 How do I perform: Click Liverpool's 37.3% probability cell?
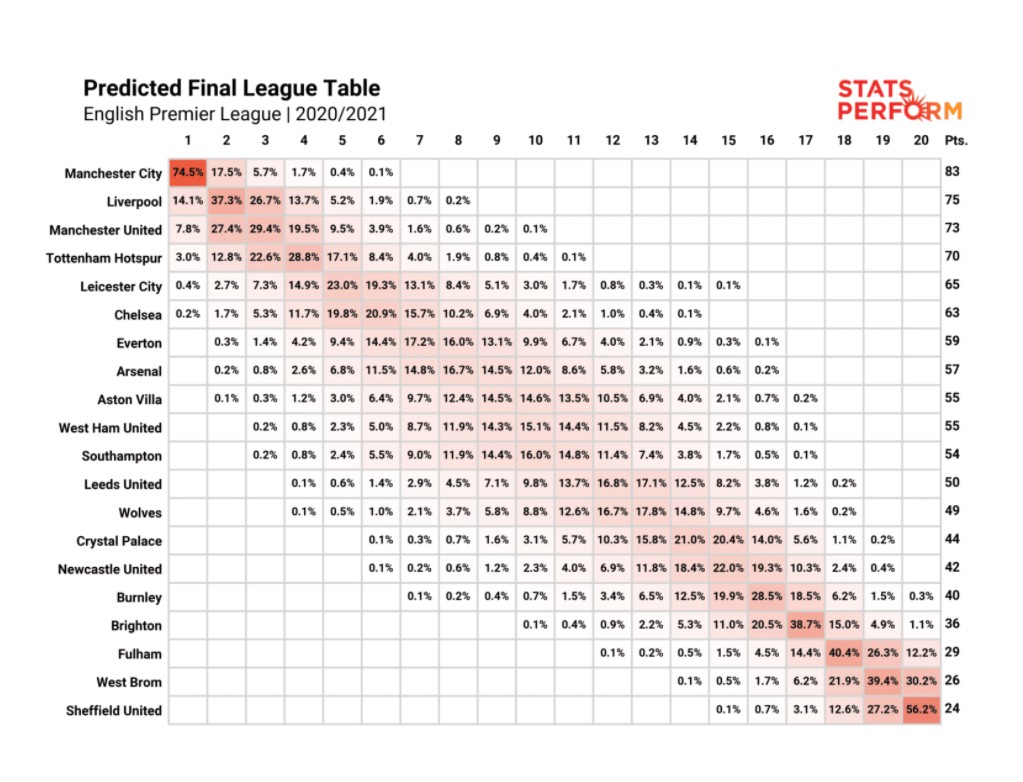[x=226, y=200]
